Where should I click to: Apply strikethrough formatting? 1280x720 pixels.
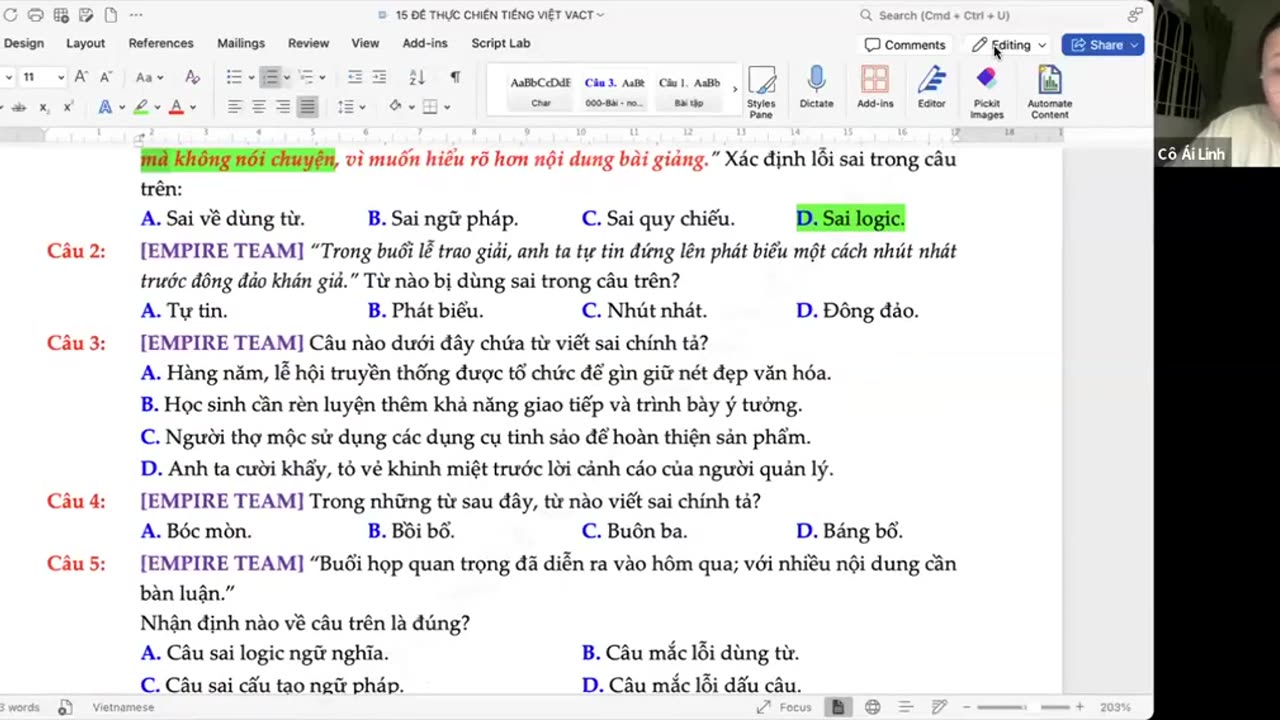[x=18, y=107]
